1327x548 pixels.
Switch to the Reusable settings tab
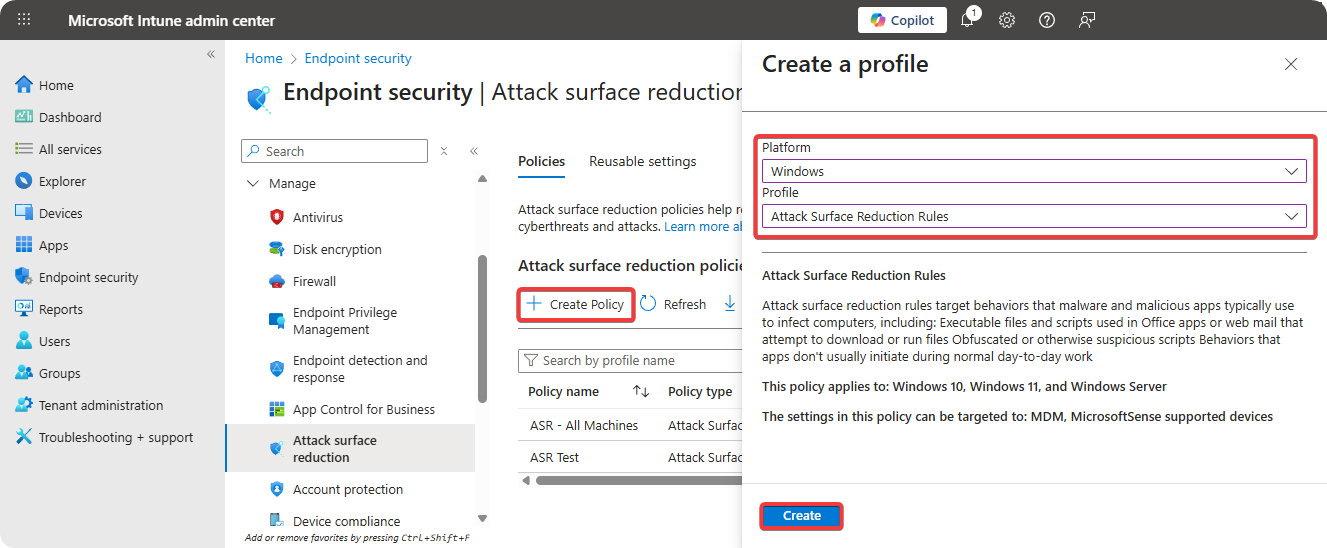coord(642,161)
